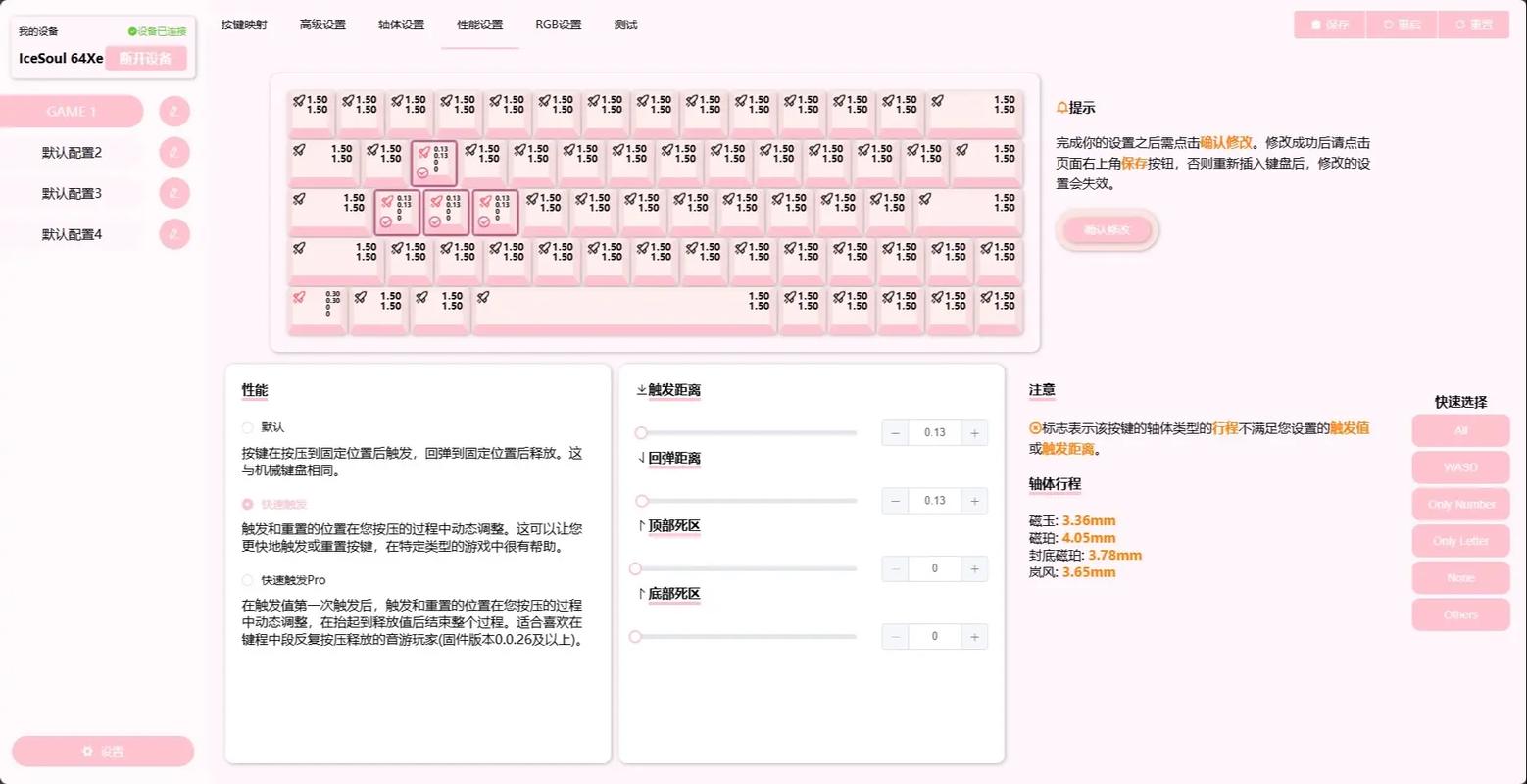Open the 按键映射 tab
Image resolution: width=1527 pixels, height=784 pixels.
[243, 24]
